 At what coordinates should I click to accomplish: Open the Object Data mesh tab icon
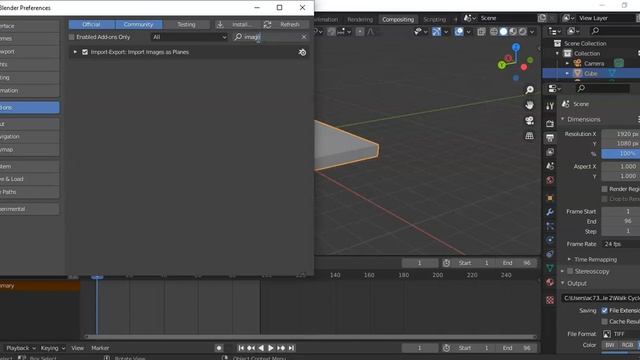[x=550, y=268]
